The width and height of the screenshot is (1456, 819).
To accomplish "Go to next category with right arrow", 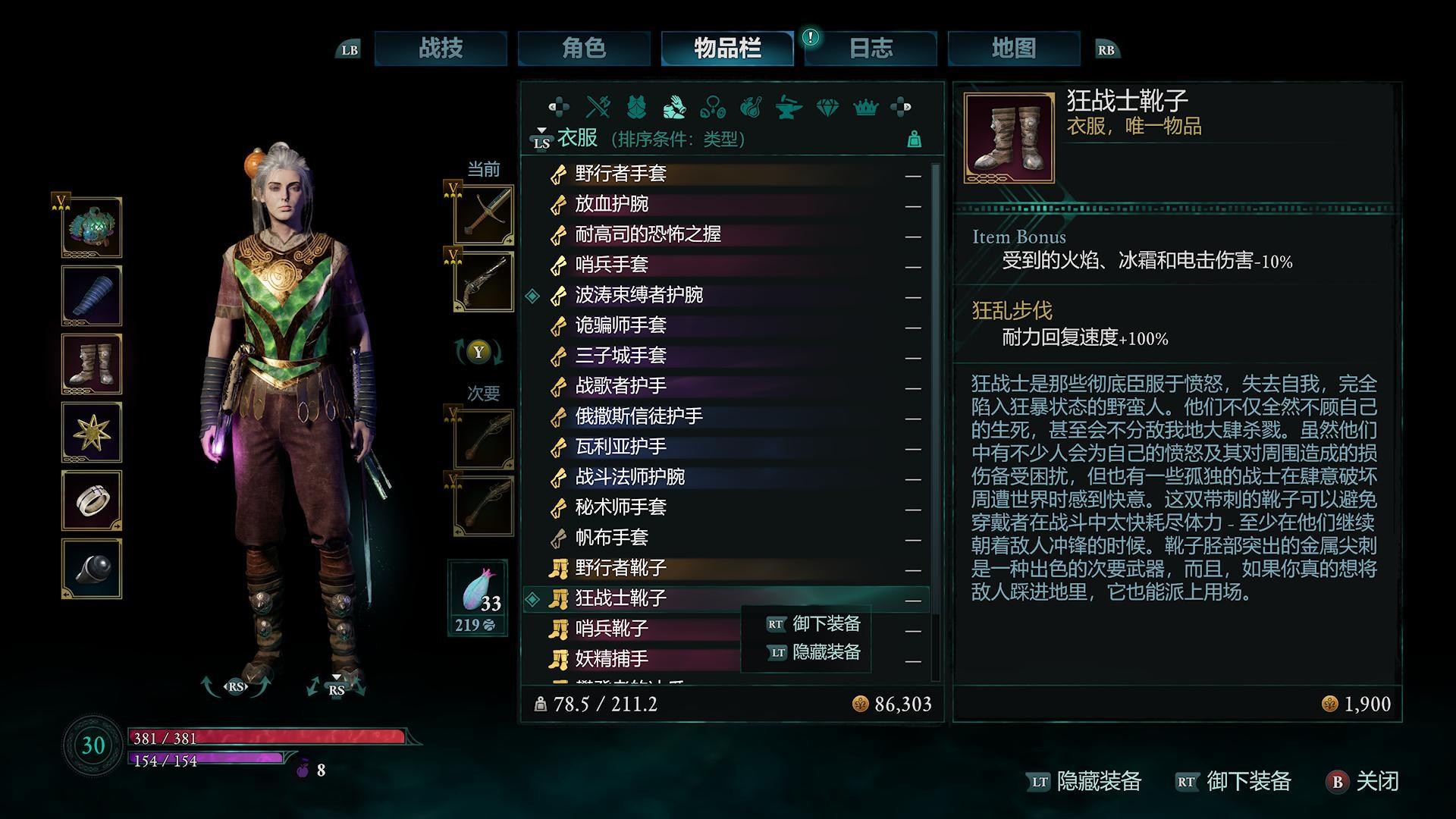I will [901, 107].
